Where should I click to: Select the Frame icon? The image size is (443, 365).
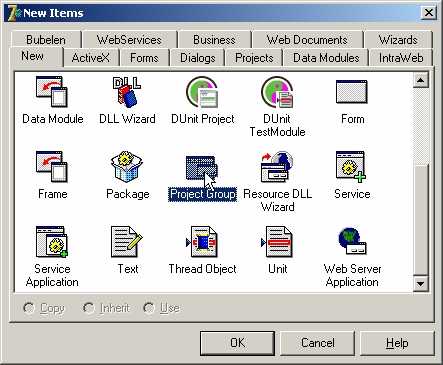[x=52, y=167]
